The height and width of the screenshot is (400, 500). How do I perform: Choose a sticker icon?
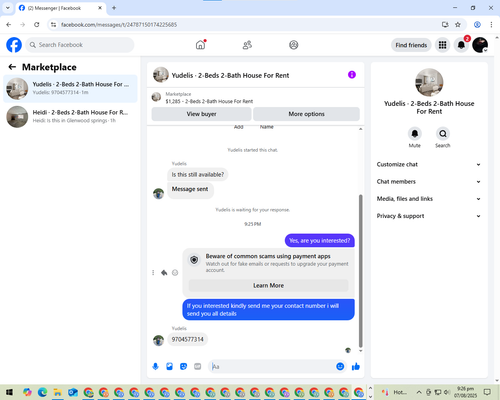183,367
